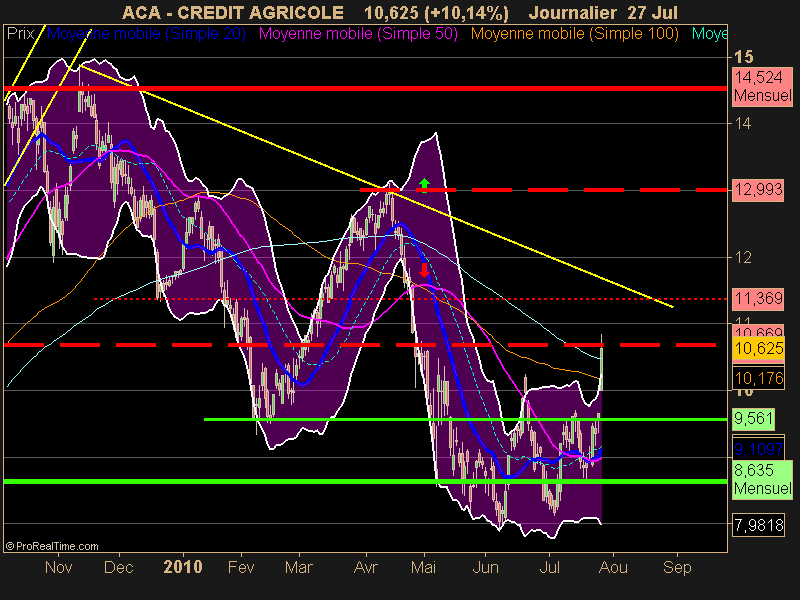Click 'Journalier 27 Jul' timeframe text
800x600 pixels.
[x=603, y=13]
